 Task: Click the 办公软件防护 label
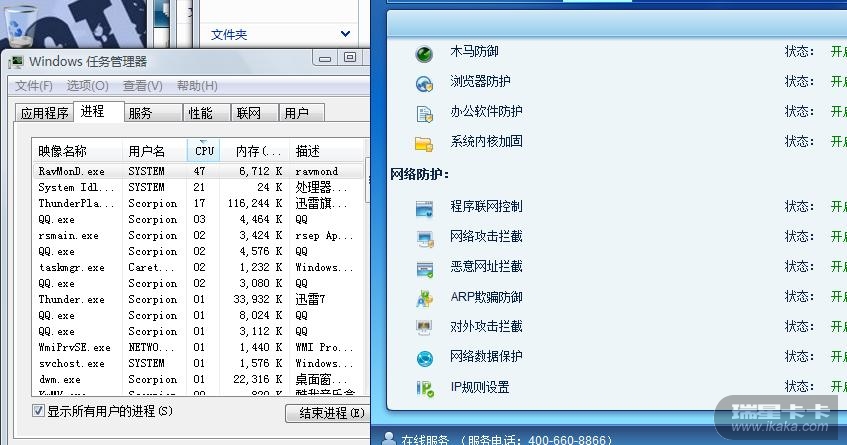click(x=486, y=112)
